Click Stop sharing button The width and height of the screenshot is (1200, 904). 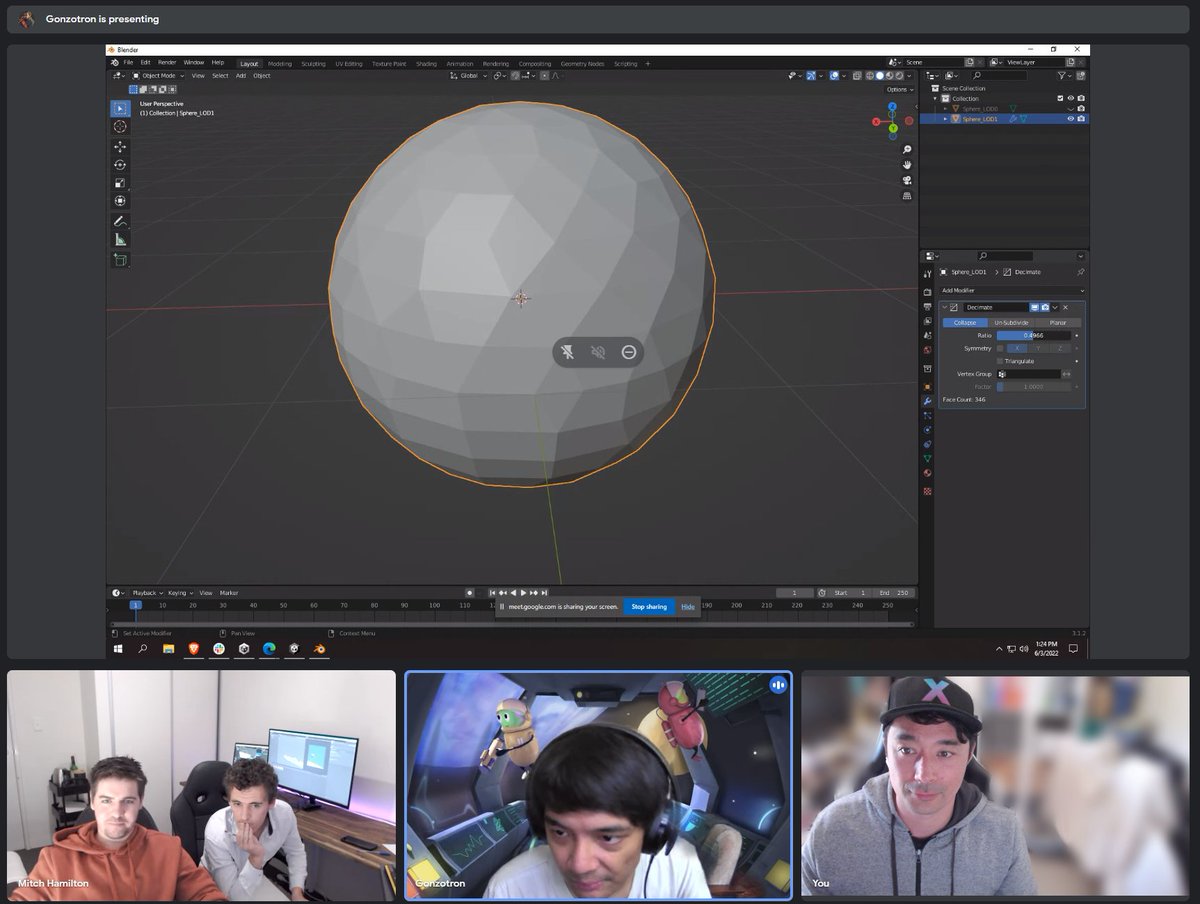(x=649, y=607)
